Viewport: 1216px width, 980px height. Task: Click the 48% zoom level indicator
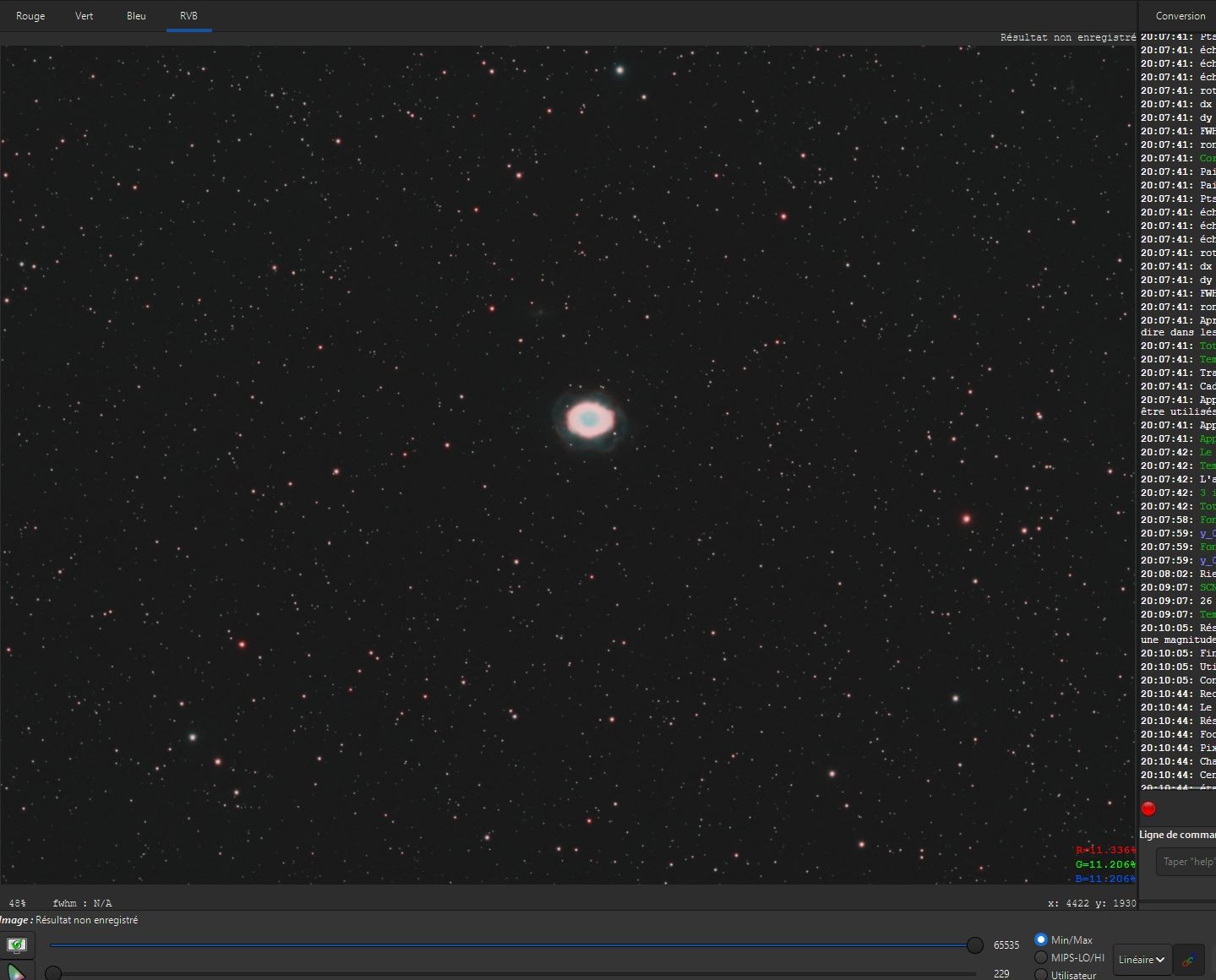click(x=17, y=903)
